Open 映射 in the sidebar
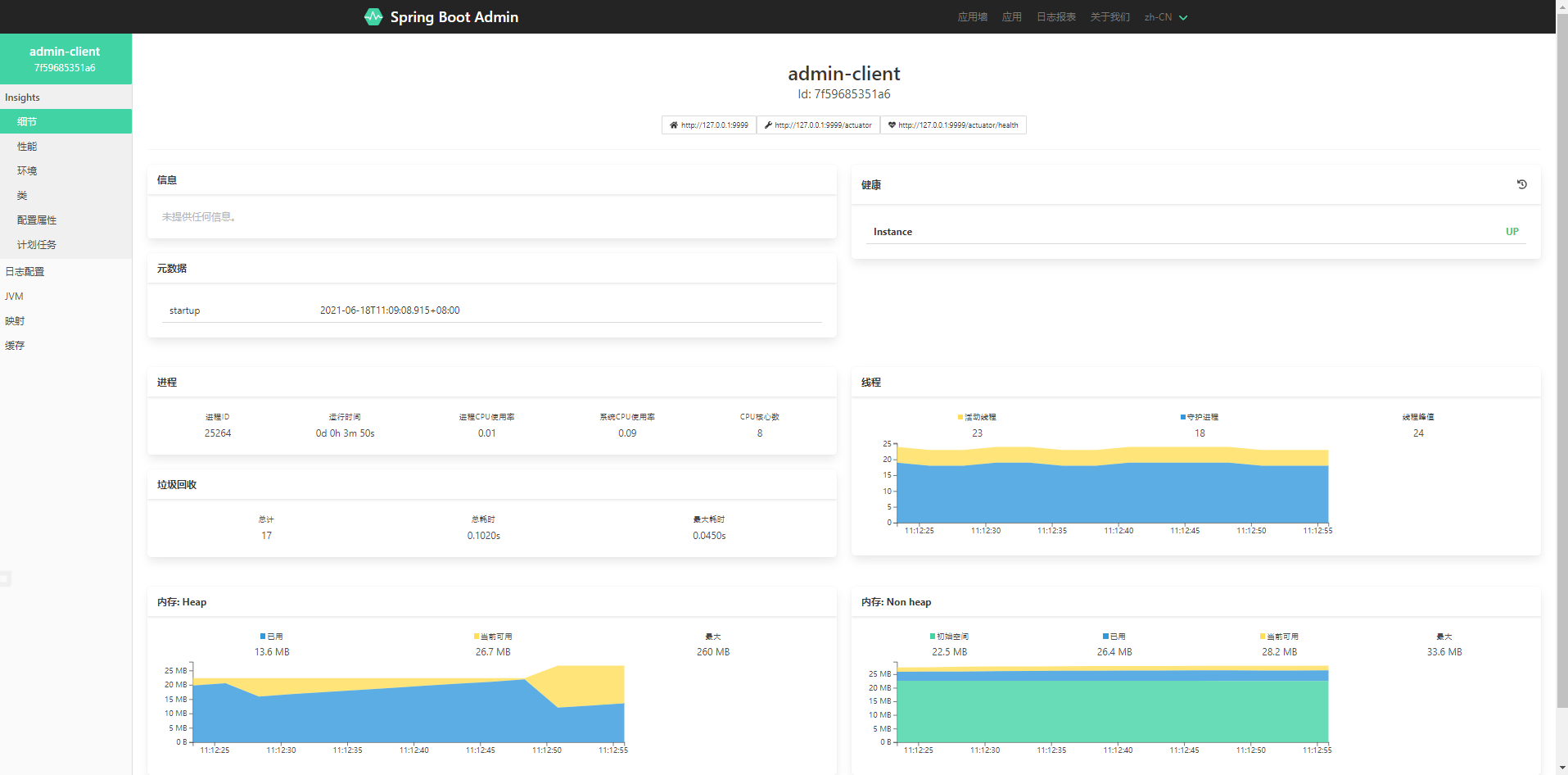This screenshot has height=775, width=1568. point(66,320)
